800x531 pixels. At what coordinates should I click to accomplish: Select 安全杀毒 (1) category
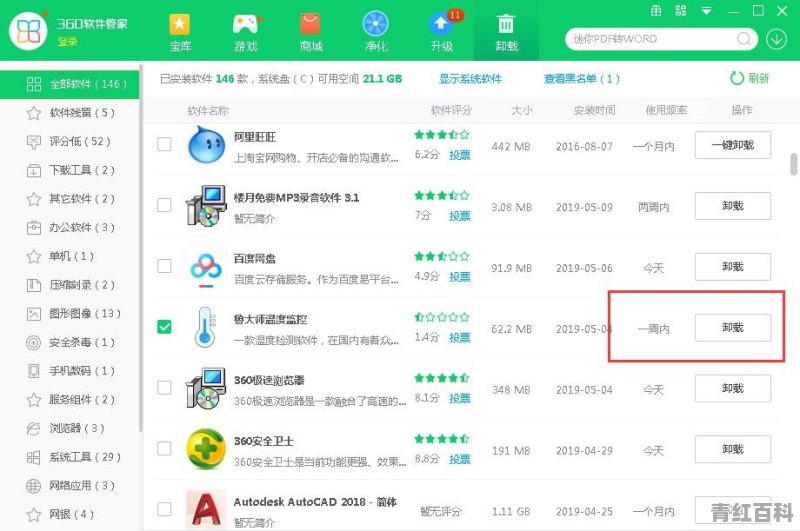(x=69, y=342)
